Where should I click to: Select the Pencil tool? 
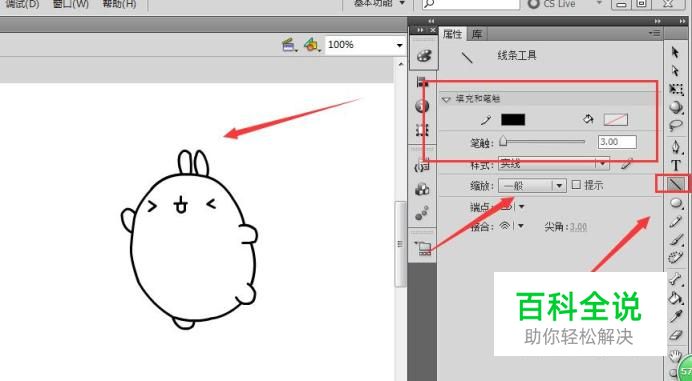point(676,221)
